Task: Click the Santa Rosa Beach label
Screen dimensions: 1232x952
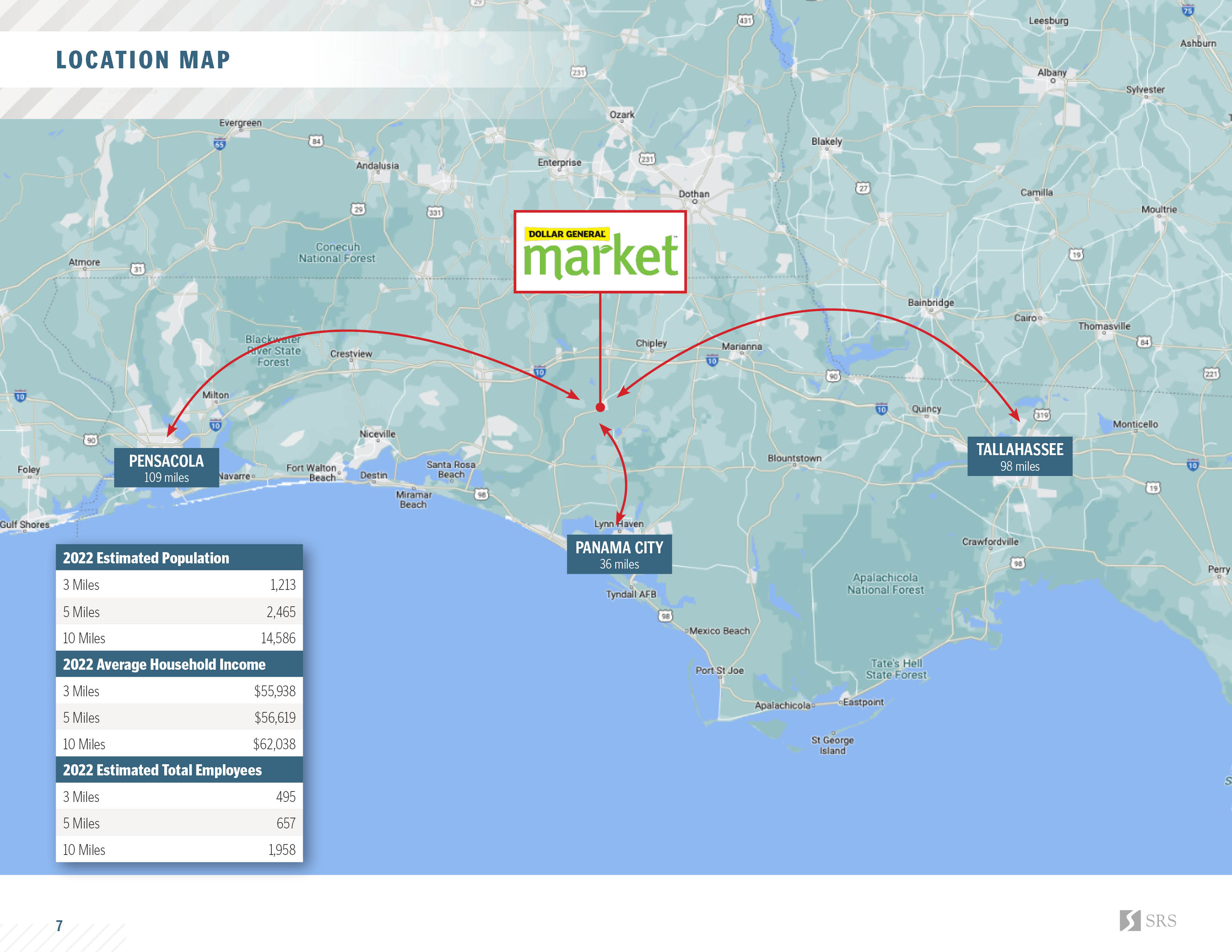Action: tap(451, 469)
